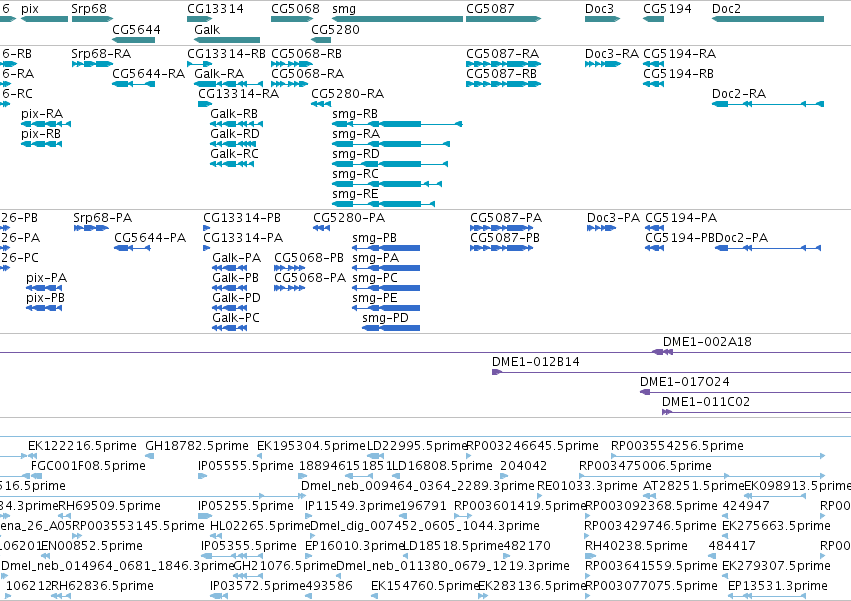
Task: Click BAC clone DME1-012B14 label
Action: pyautogui.click(x=536, y=362)
